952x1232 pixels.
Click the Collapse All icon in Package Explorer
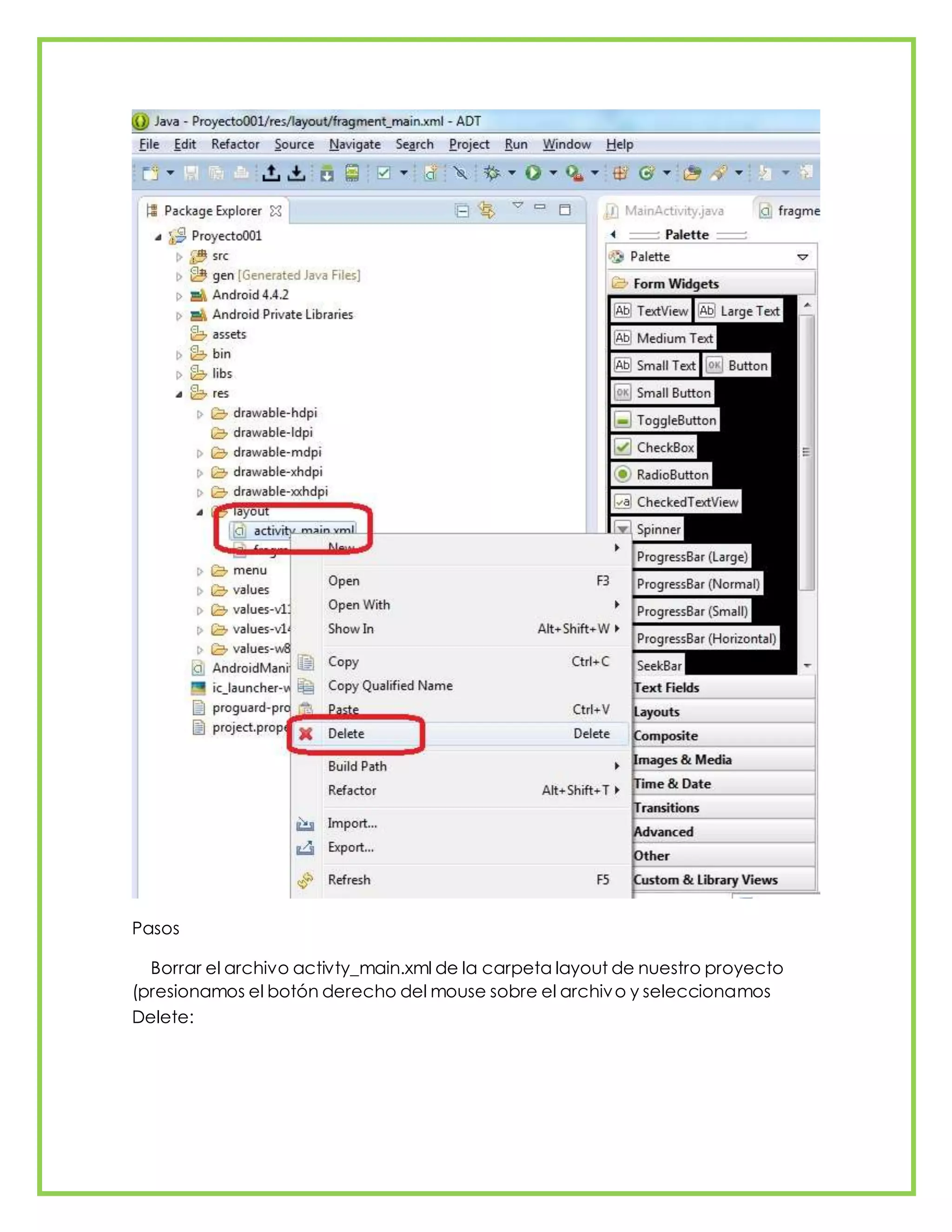pos(462,211)
